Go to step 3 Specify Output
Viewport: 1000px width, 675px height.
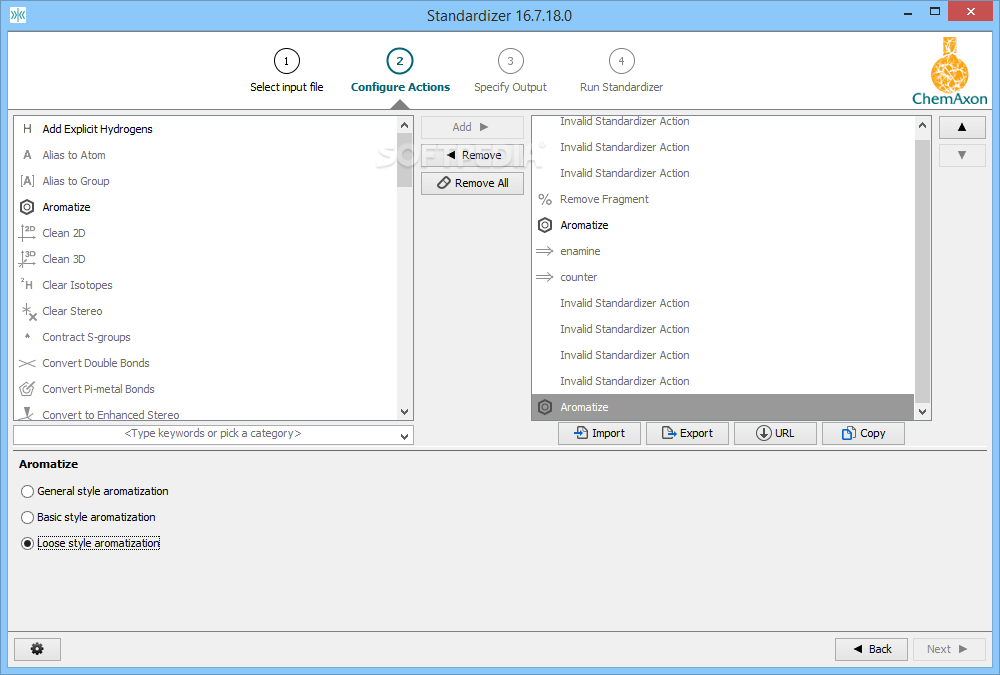point(510,71)
